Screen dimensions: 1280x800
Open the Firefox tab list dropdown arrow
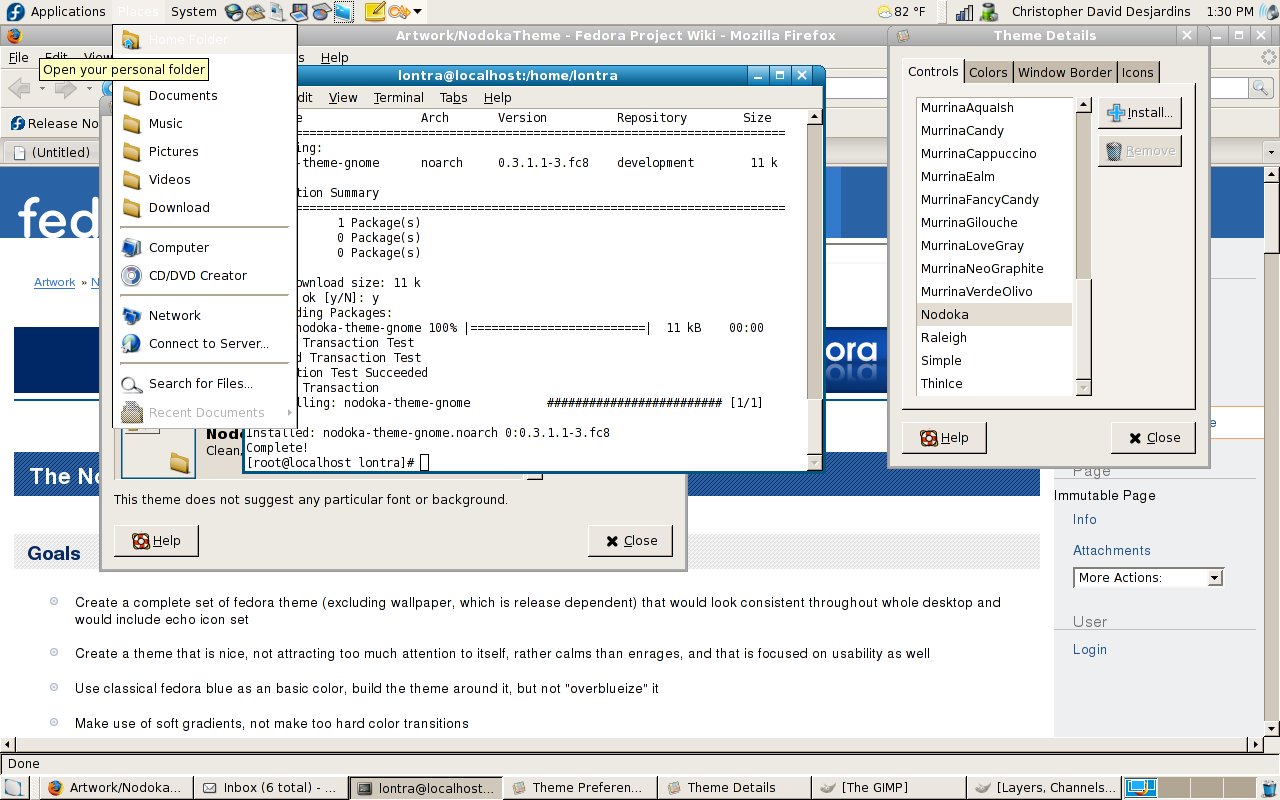click(x=1271, y=152)
